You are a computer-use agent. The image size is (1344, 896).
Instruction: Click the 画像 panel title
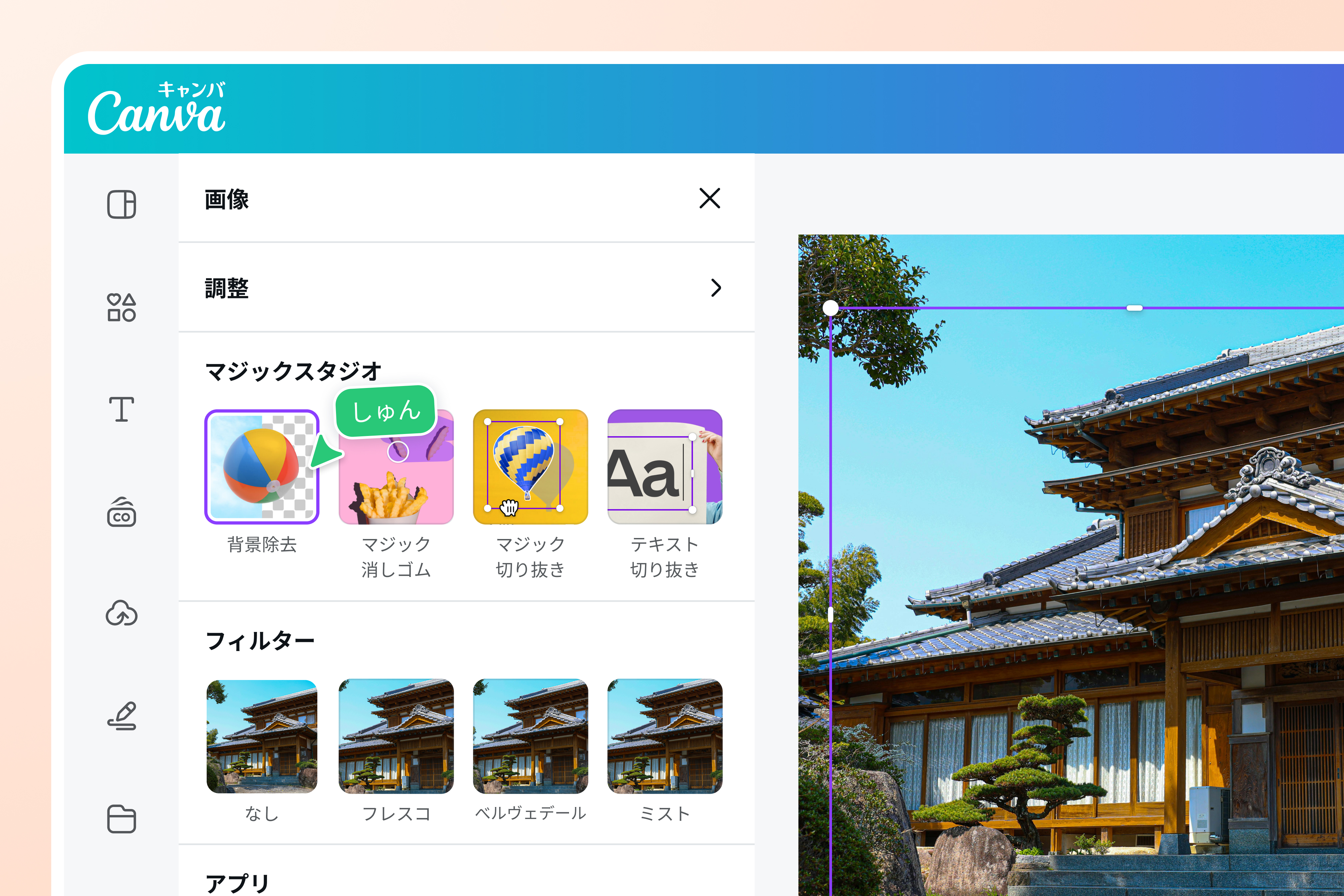227,199
